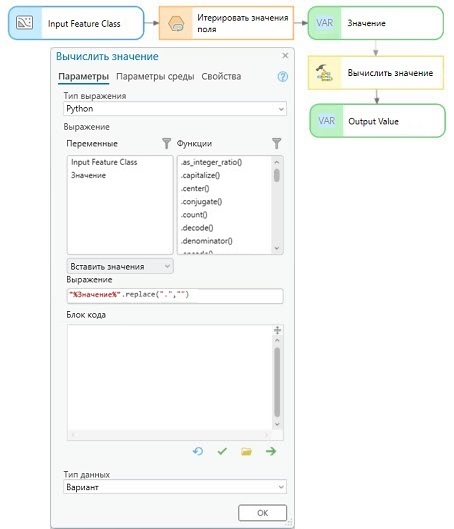Switch to the 'Параметры среды' tab
Image resolution: width=454 pixels, height=529 pixels.
(155, 77)
